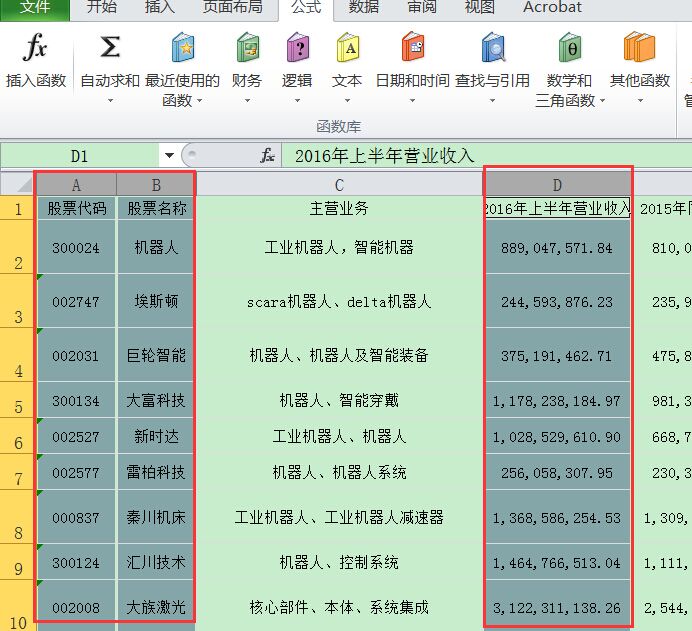Click the fx button beside formula bar
Viewport: 692px width, 631px height.
(267, 155)
